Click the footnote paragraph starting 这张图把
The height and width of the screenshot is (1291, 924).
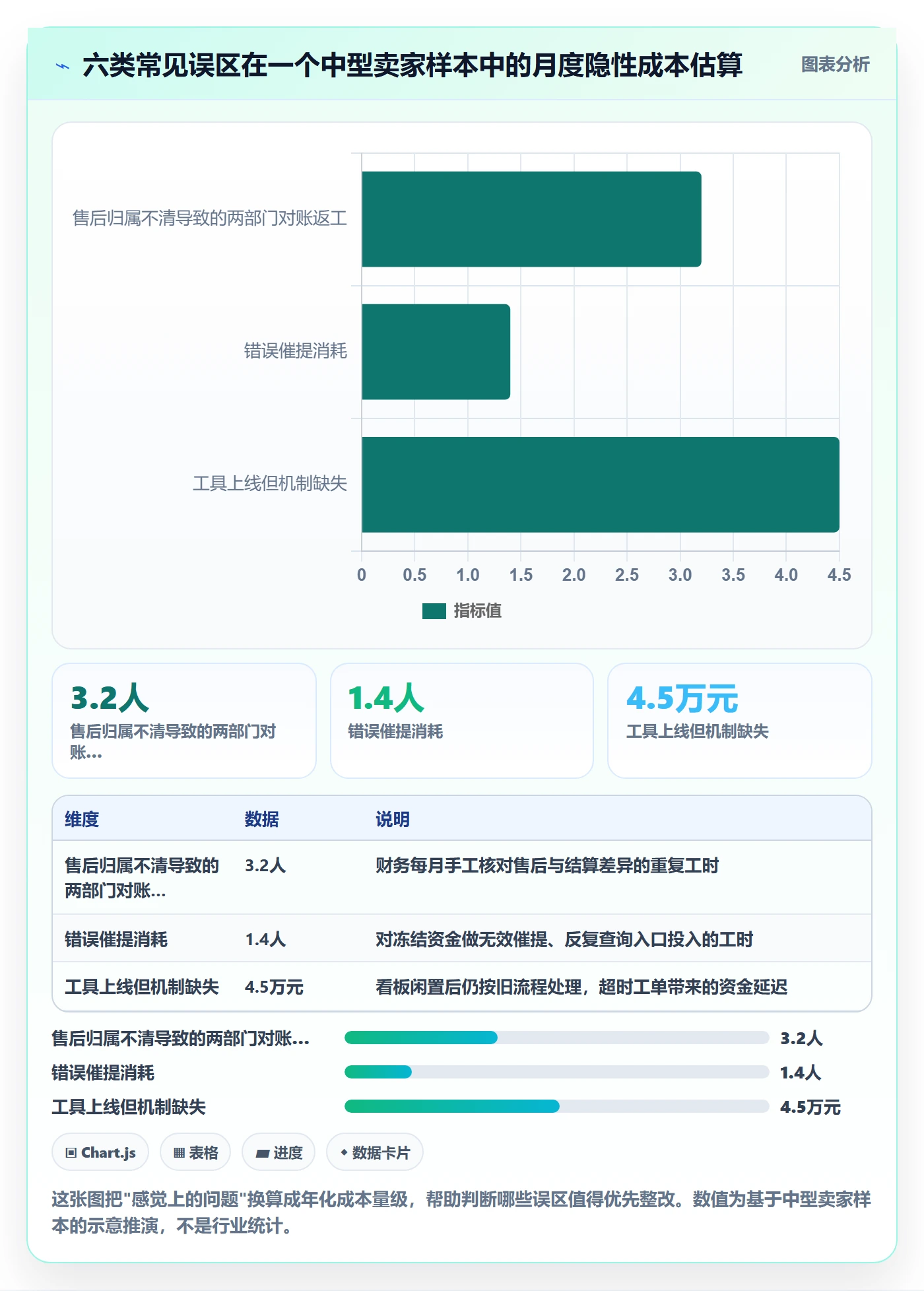point(461,1212)
